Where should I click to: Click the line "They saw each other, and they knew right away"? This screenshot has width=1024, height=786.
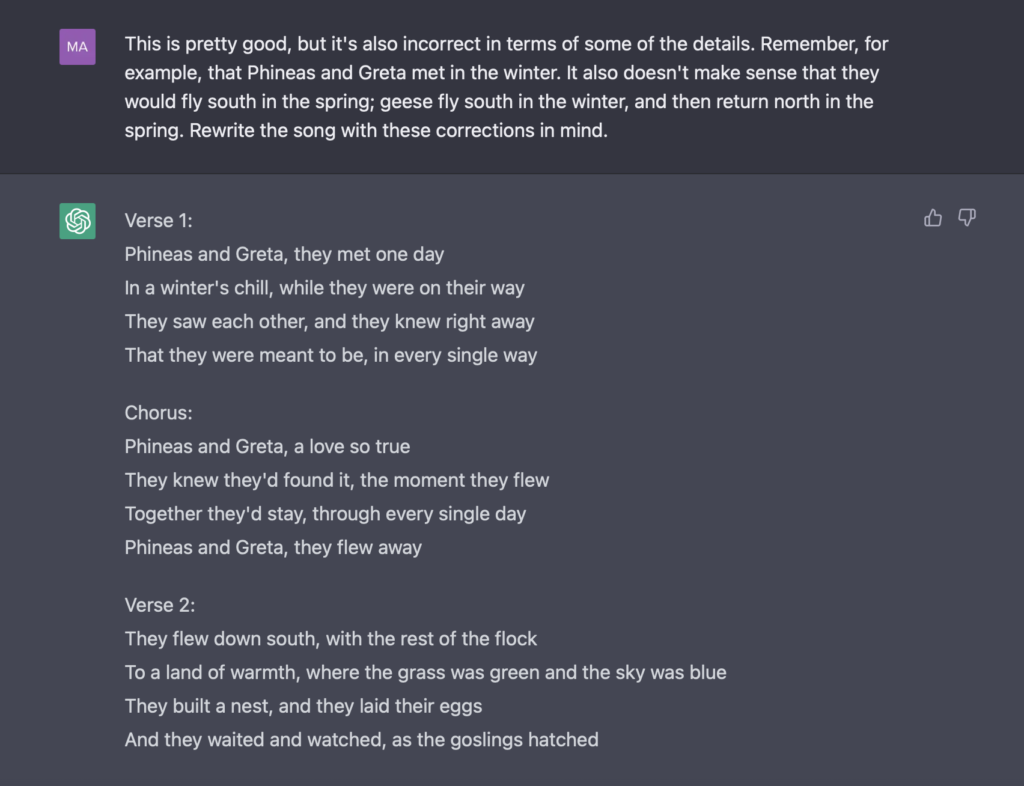[x=329, y=322]
